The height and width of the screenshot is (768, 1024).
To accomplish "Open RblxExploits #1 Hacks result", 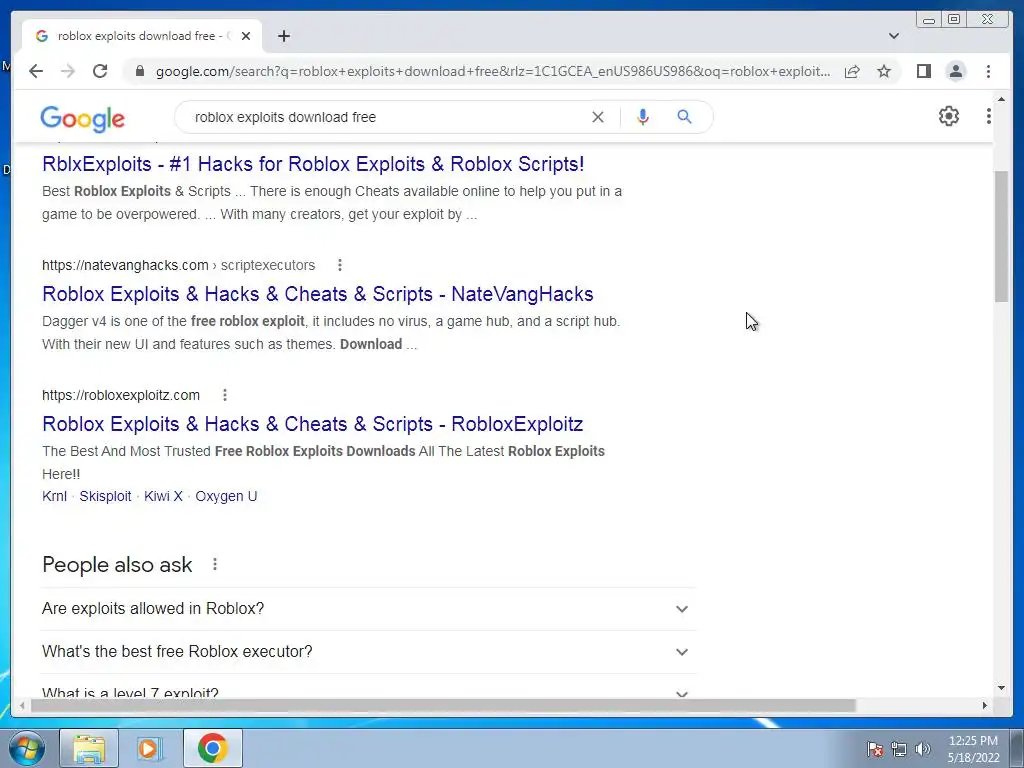I will [313, 164].
